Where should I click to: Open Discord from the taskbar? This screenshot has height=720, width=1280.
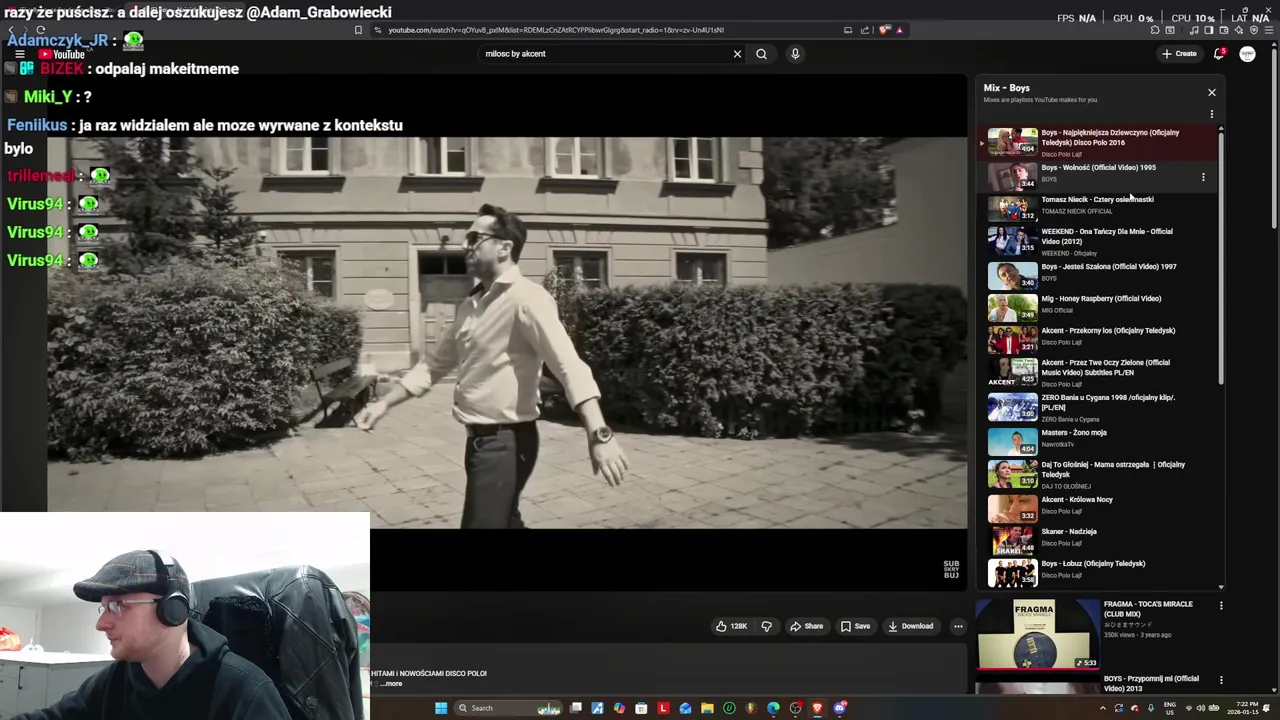tap(839, 708)
